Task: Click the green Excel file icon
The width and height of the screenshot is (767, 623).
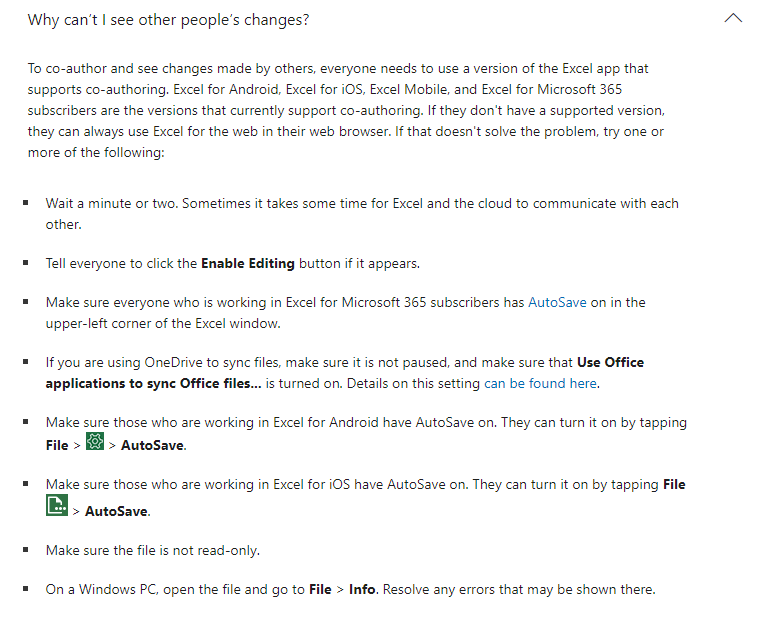Action: tap(57, 505)
